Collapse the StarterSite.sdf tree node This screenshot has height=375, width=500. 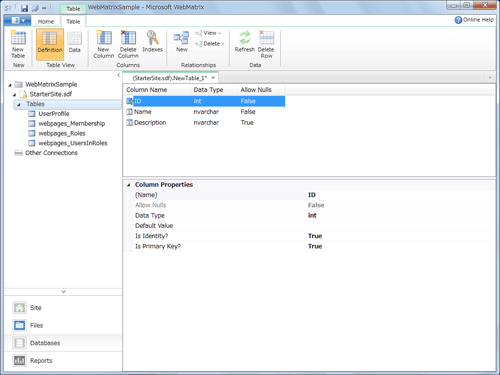click(14, 95)
